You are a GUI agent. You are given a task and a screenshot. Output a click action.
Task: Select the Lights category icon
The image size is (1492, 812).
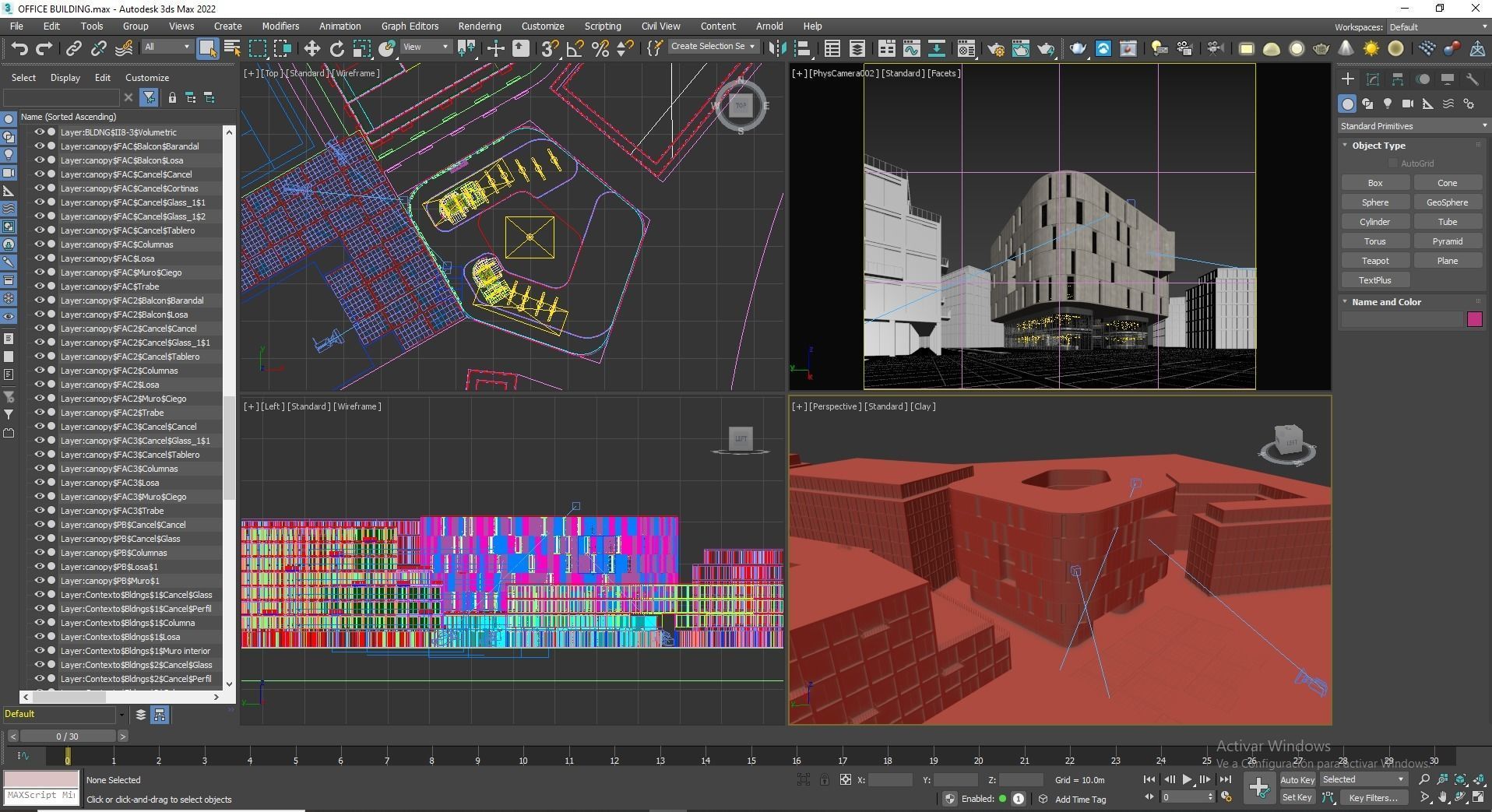(1388, 104)
